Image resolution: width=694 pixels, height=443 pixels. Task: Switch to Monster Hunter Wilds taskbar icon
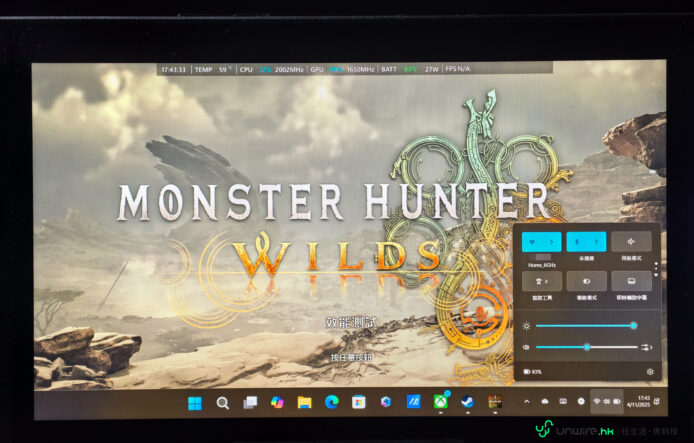coord(495,401)
